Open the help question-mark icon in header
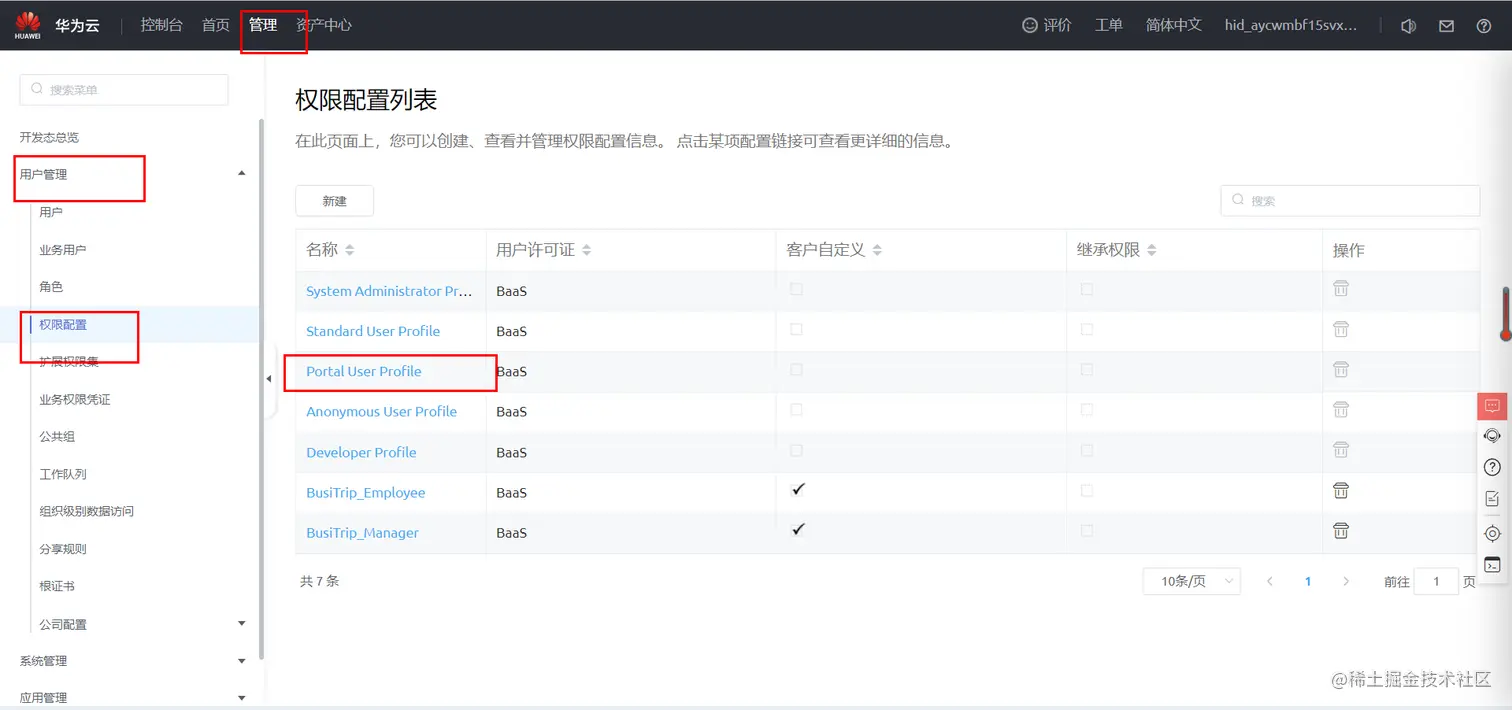The image size is (1512, 710). click(1484, 26)
